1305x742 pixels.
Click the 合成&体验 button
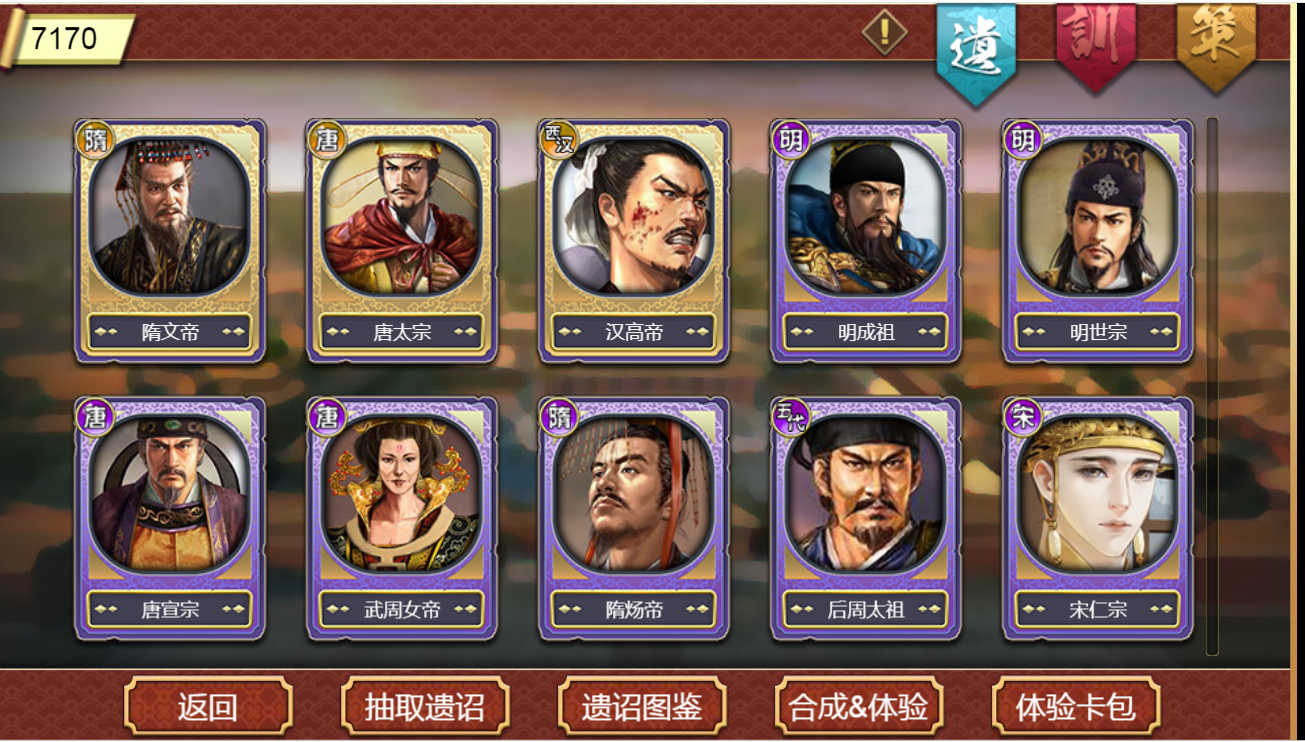coord(859,707)
